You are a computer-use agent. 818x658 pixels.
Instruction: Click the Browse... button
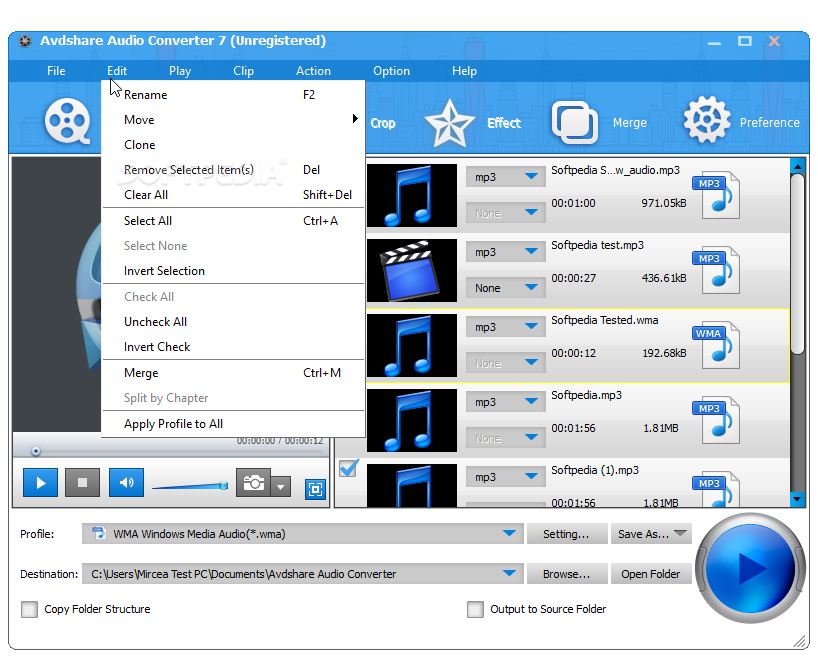[x=567, y=574]
